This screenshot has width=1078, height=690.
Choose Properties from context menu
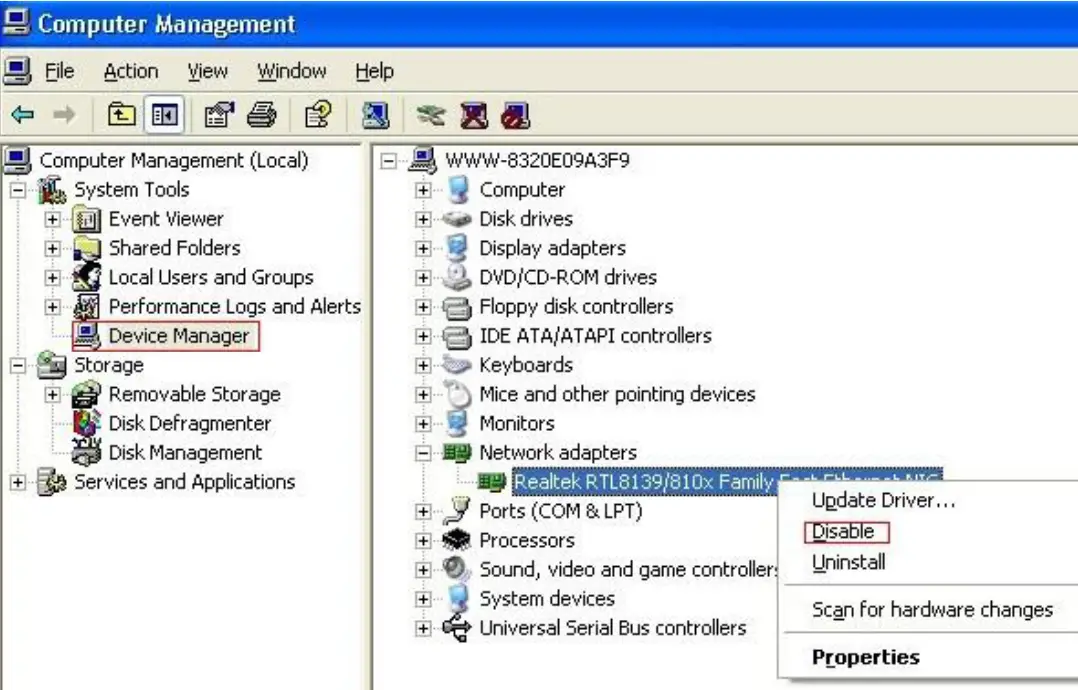click(x=866, y=657)
